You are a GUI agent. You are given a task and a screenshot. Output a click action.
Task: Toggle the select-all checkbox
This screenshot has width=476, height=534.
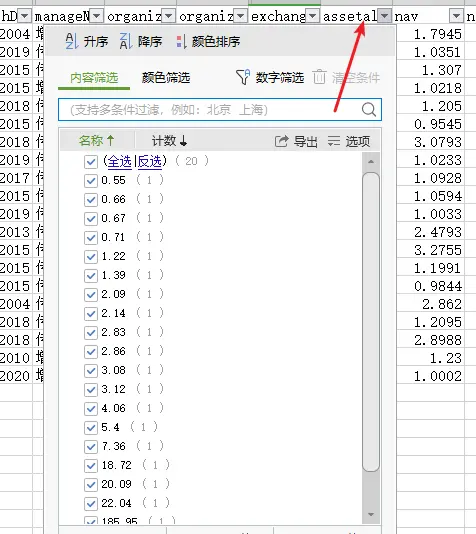click(x=91, y=162)
